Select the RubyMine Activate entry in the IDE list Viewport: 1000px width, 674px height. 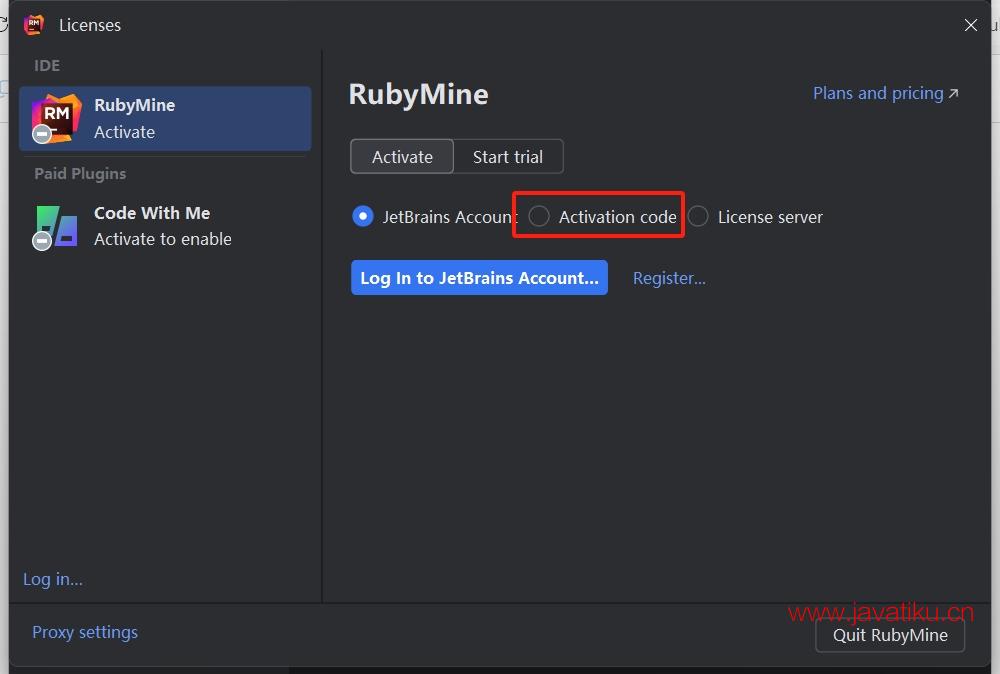tap(165, 119)
